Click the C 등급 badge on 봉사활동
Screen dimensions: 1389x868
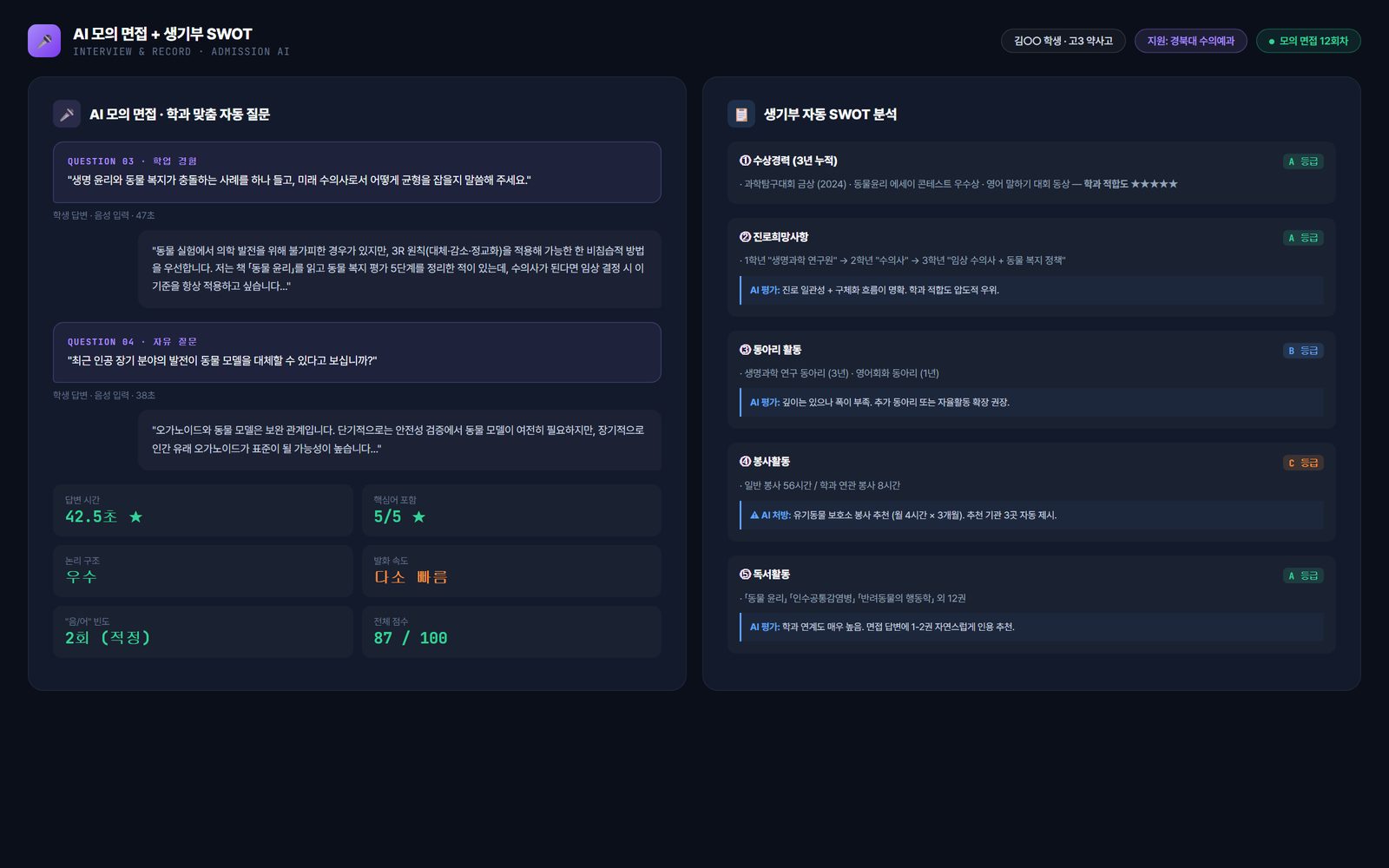pos(1303,463)
